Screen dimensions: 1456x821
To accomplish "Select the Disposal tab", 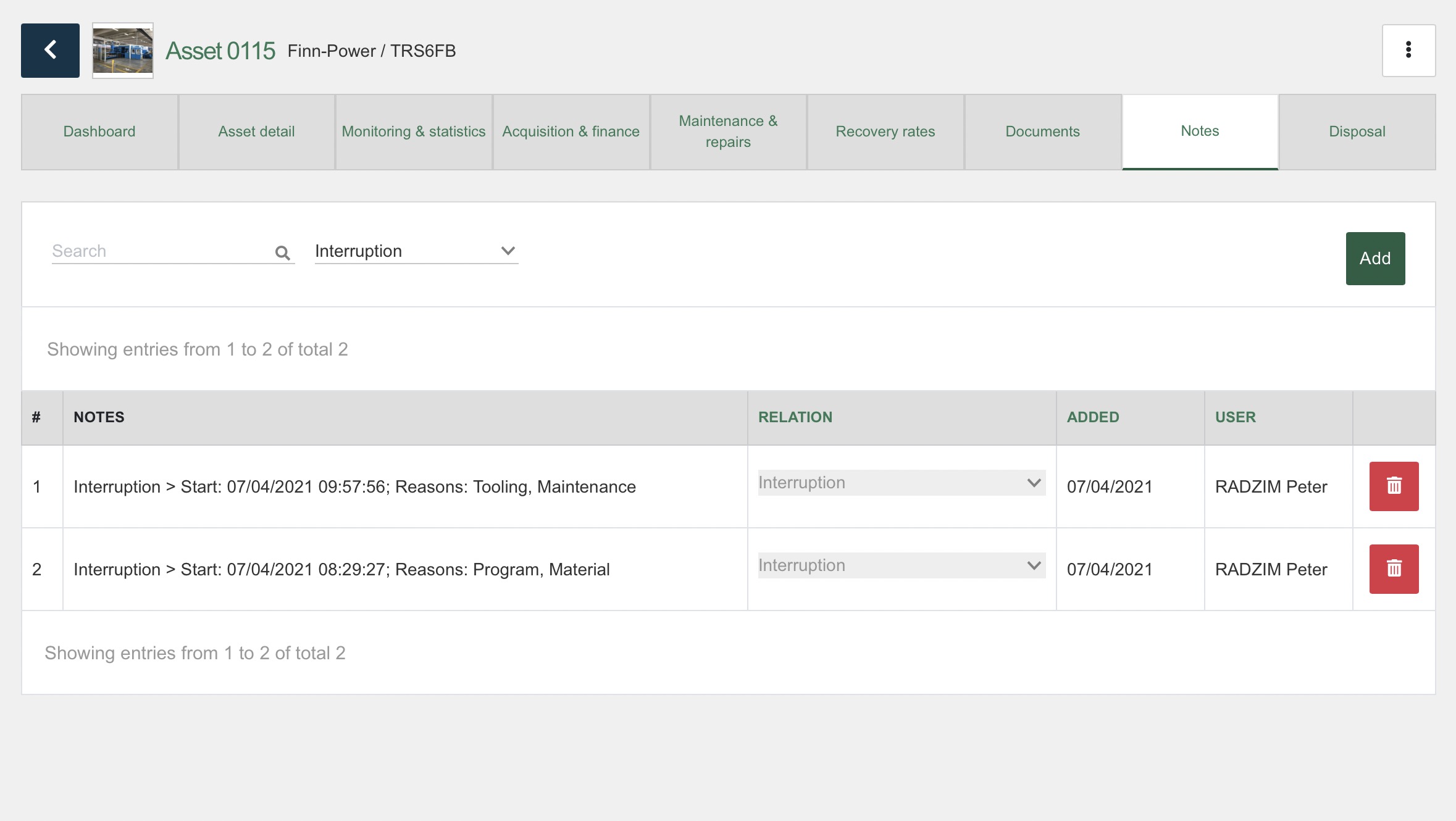I will [1356, 131].
